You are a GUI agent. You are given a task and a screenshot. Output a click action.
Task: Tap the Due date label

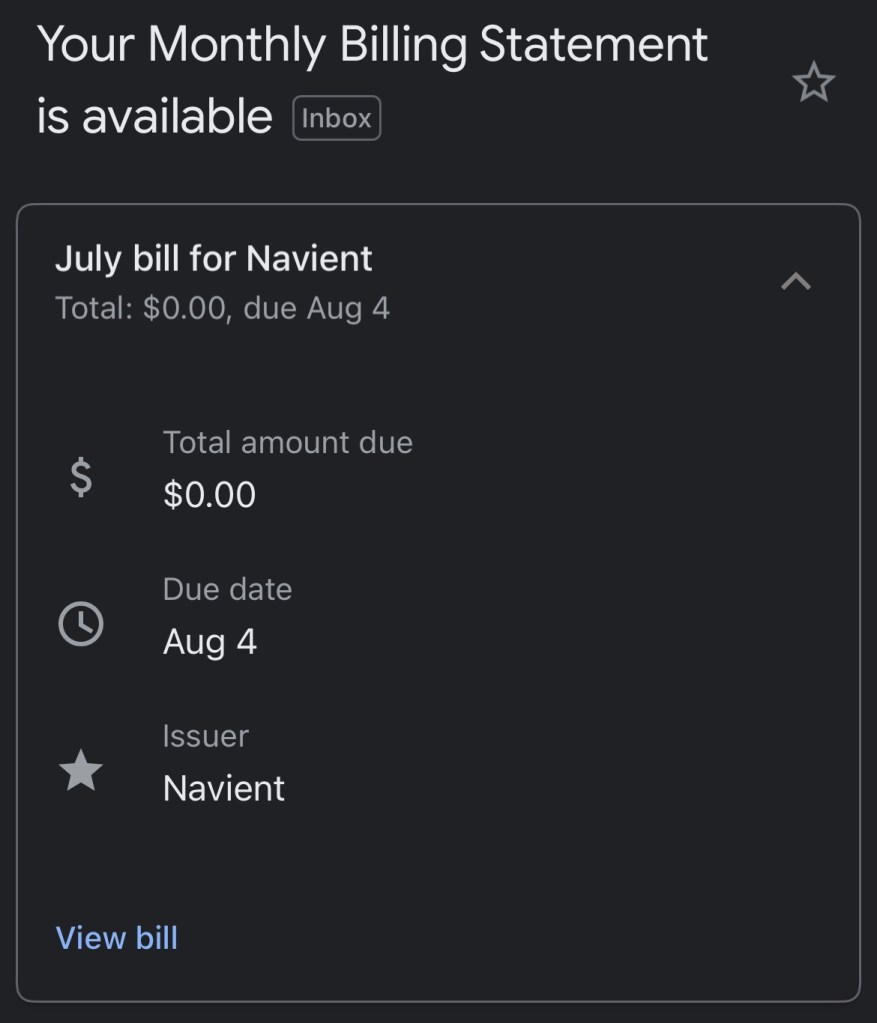point(227,589)
